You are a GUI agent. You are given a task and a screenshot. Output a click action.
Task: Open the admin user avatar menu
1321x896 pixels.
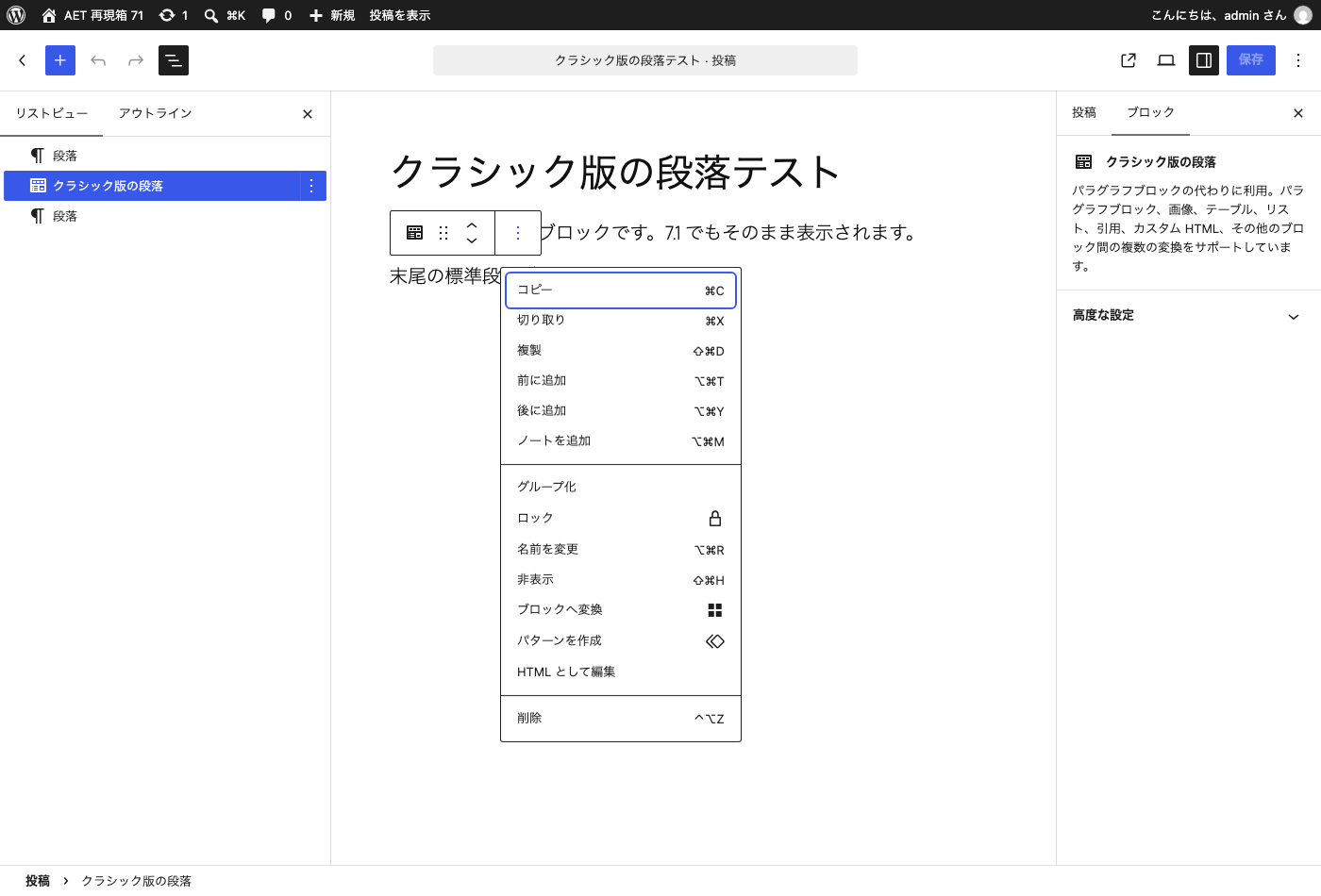pyautogui.click(x=1302, y=15)
